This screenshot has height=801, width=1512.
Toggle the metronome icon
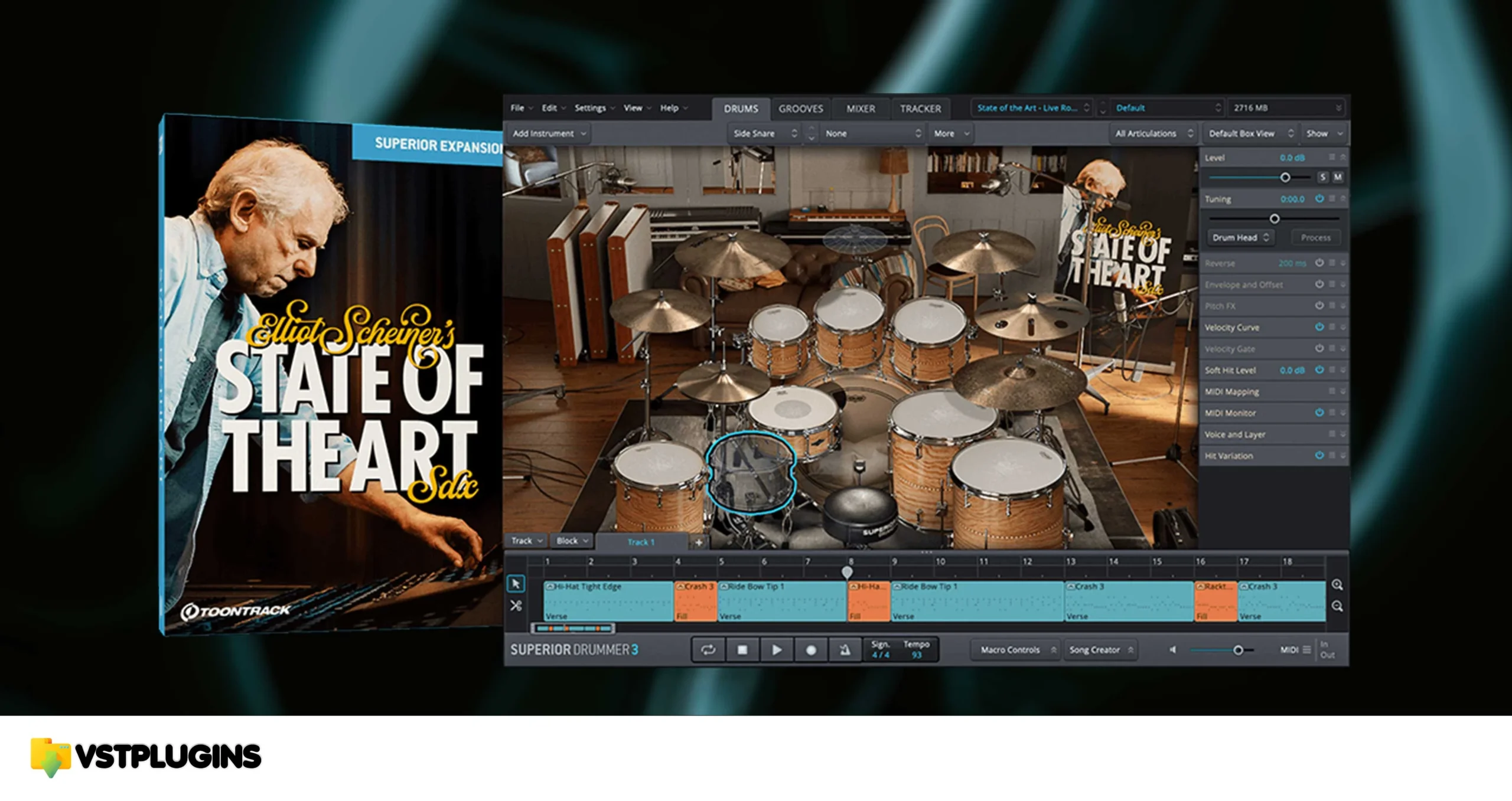(845, 650)
